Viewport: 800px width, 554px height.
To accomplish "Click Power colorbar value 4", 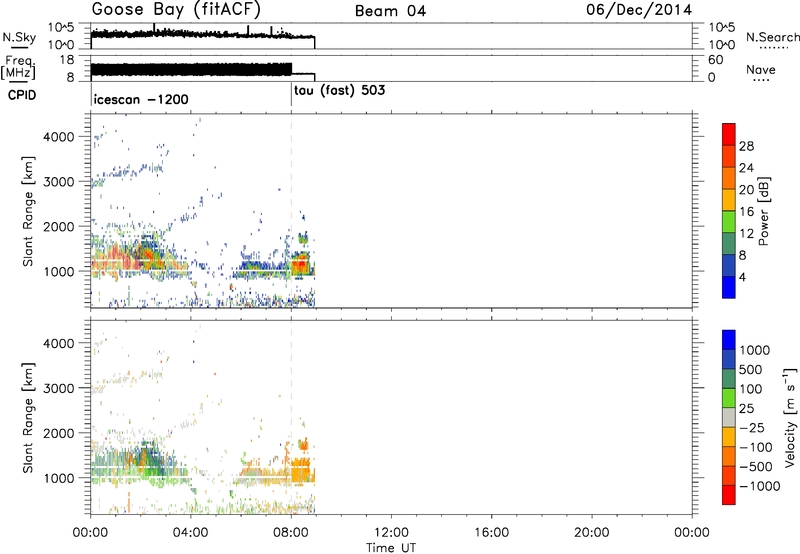I will 742,277.
